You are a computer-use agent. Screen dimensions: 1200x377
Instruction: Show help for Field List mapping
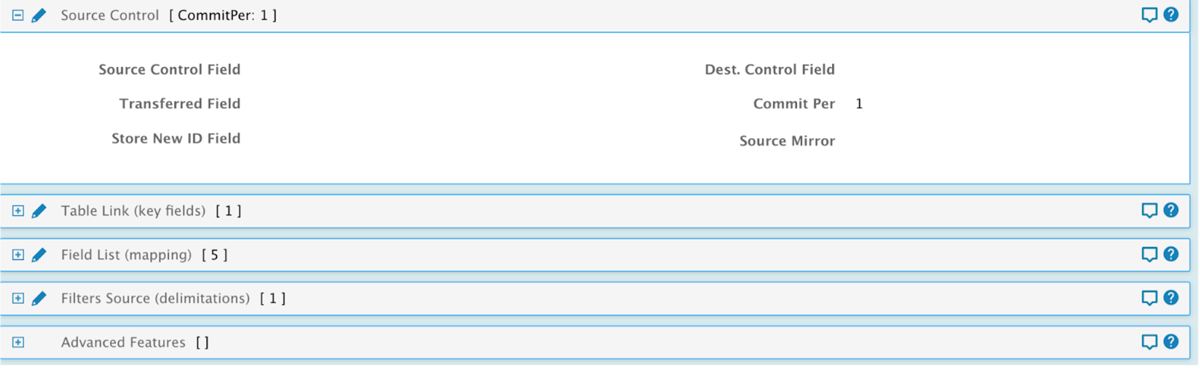[x=1171, y=255]
